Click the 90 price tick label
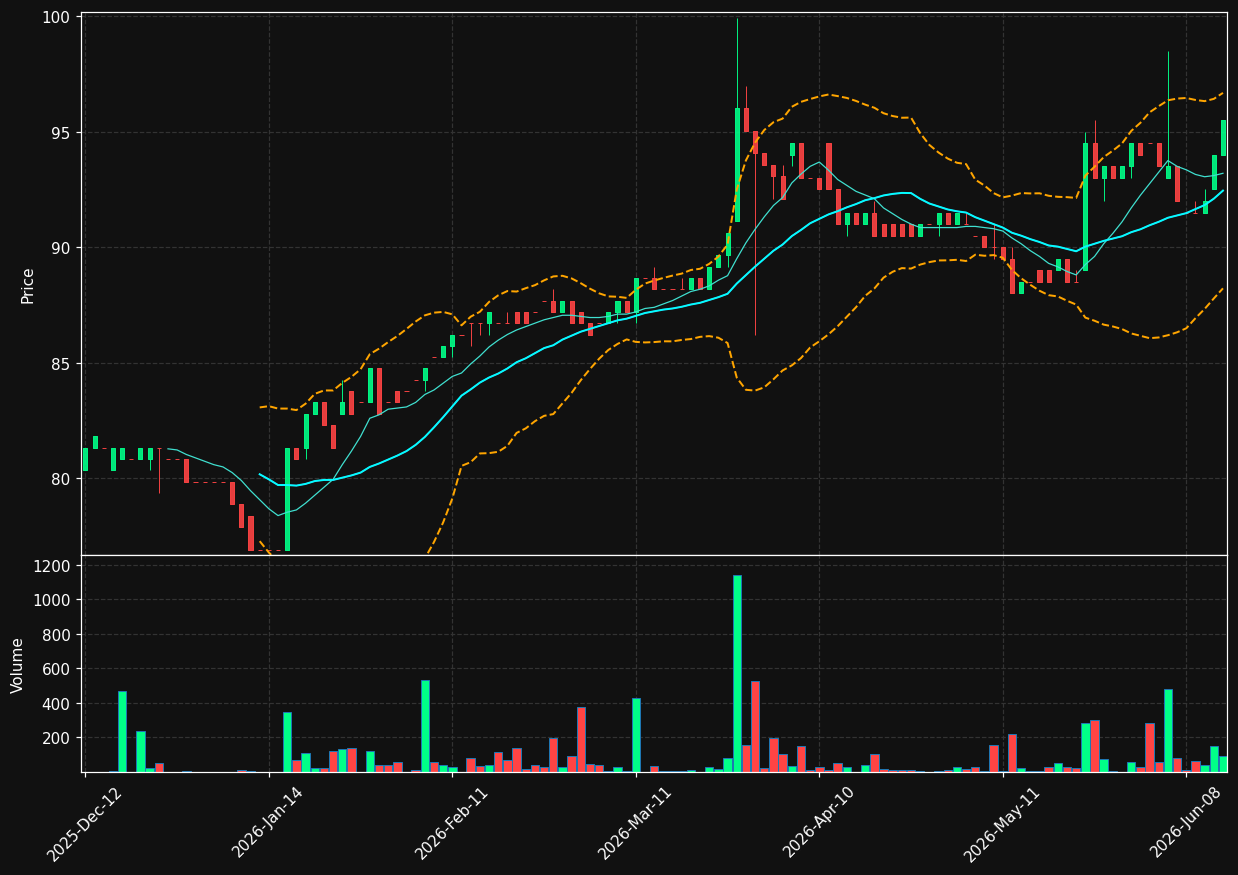Image resolution: width=1238 pixels, height=875 pixels. 60,248
